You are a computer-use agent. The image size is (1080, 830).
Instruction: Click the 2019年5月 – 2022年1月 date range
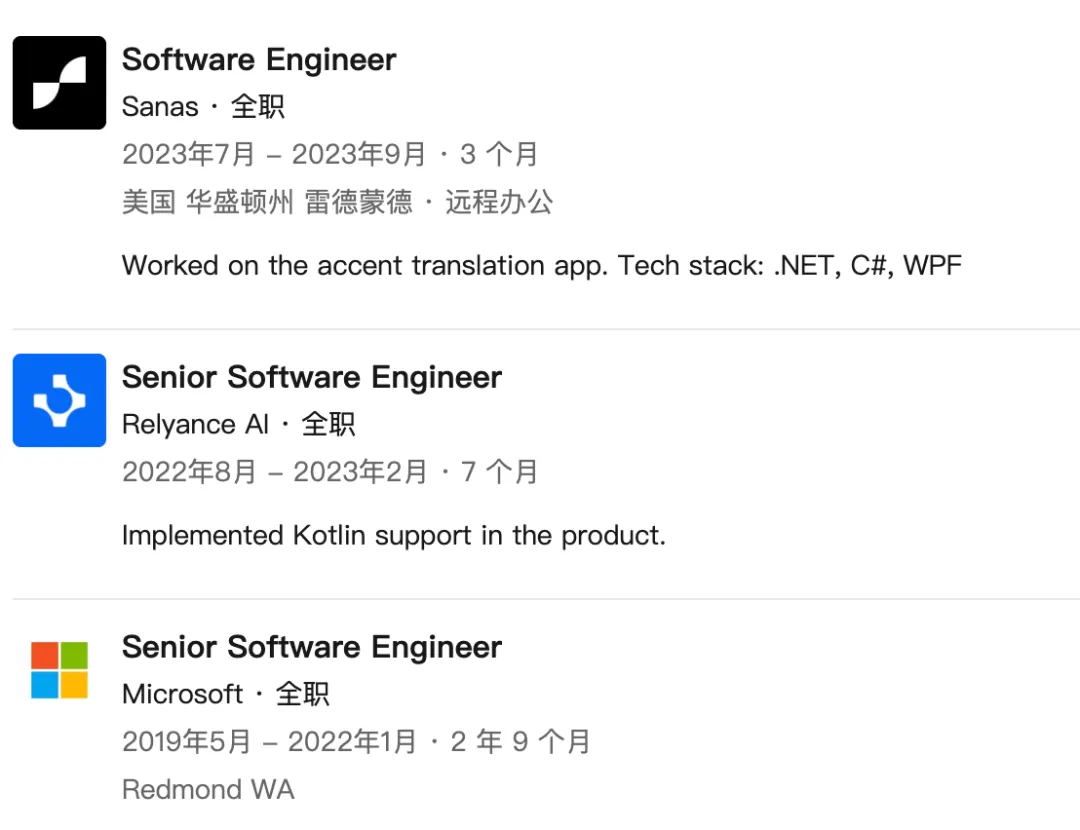coord(270,741)
